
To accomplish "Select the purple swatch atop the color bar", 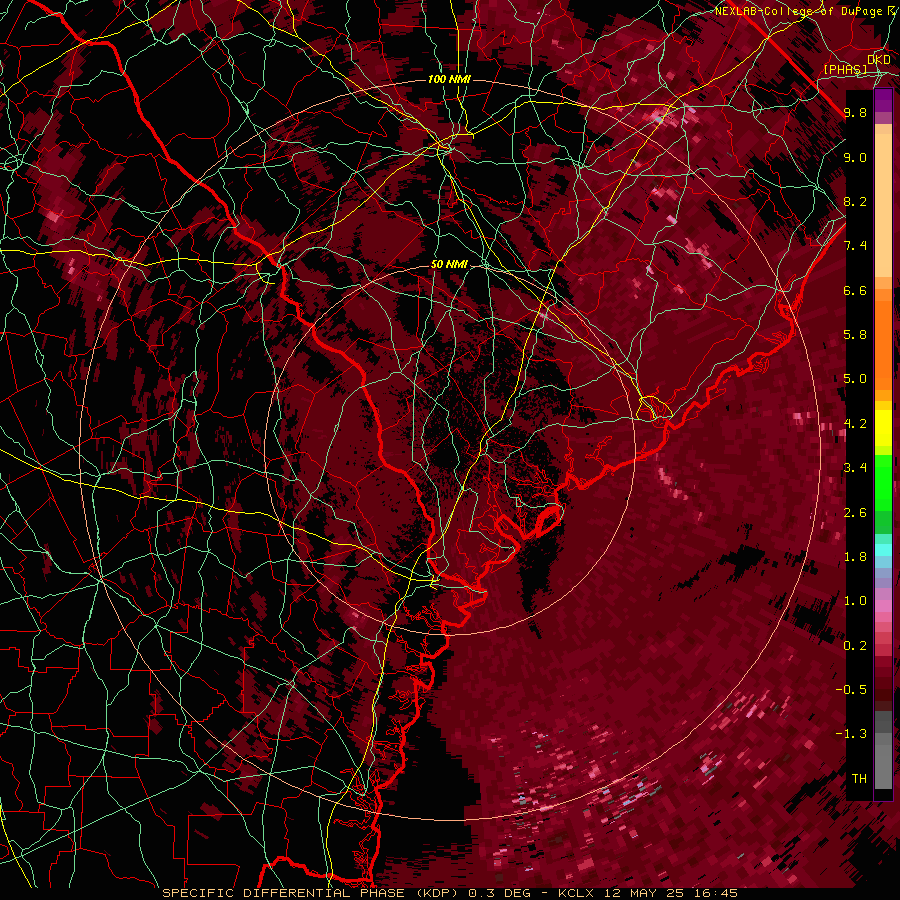I will [883, 100].
